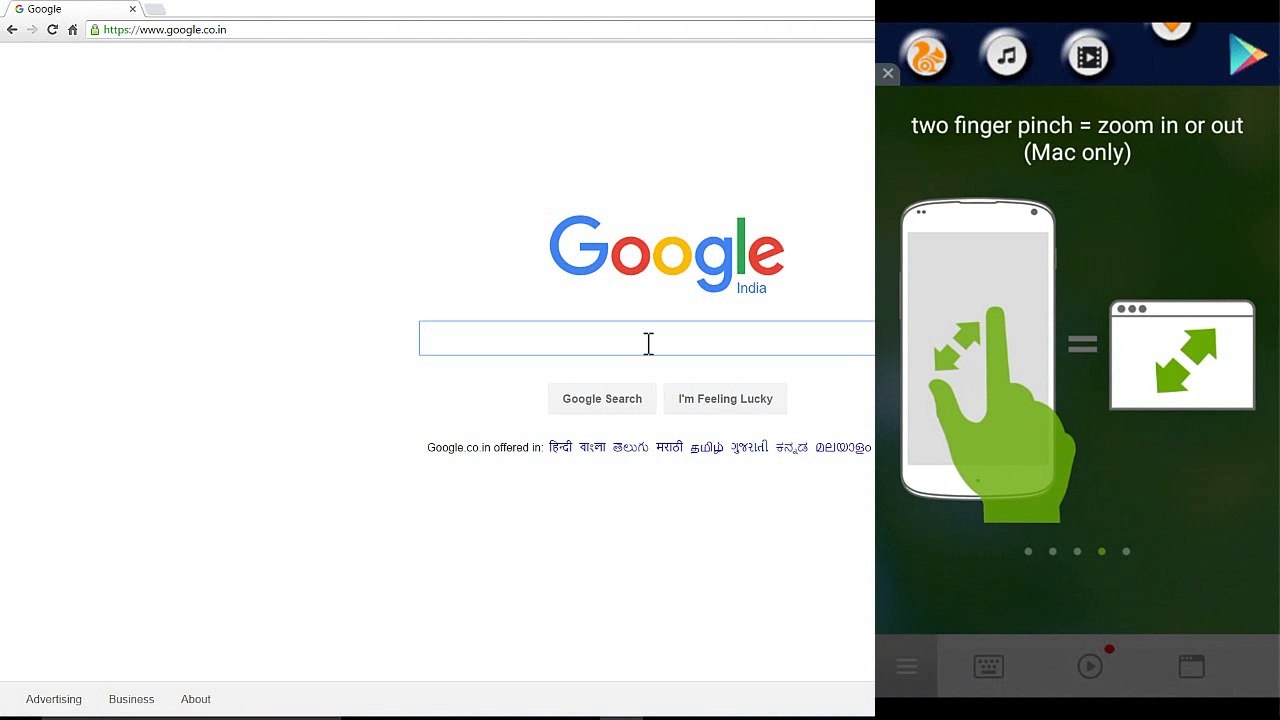Open the music note app icon
The width and height of the screenshot is (1280, 720).
[x=1007, y=55]
